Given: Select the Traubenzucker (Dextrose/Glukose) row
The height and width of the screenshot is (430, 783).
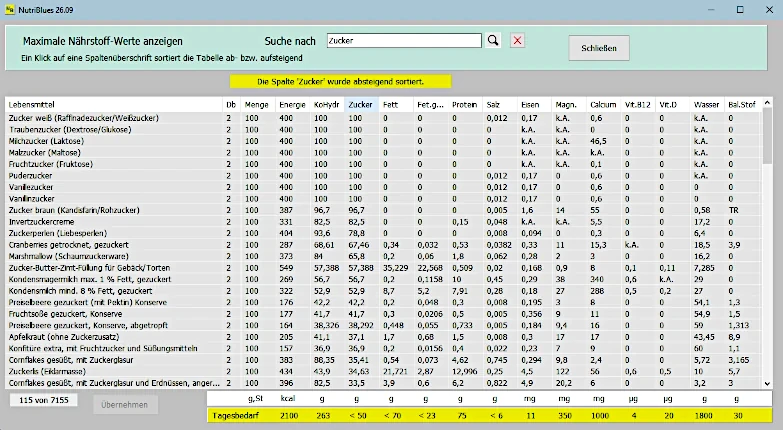Looking at the screenshot, I should [112, 129].
